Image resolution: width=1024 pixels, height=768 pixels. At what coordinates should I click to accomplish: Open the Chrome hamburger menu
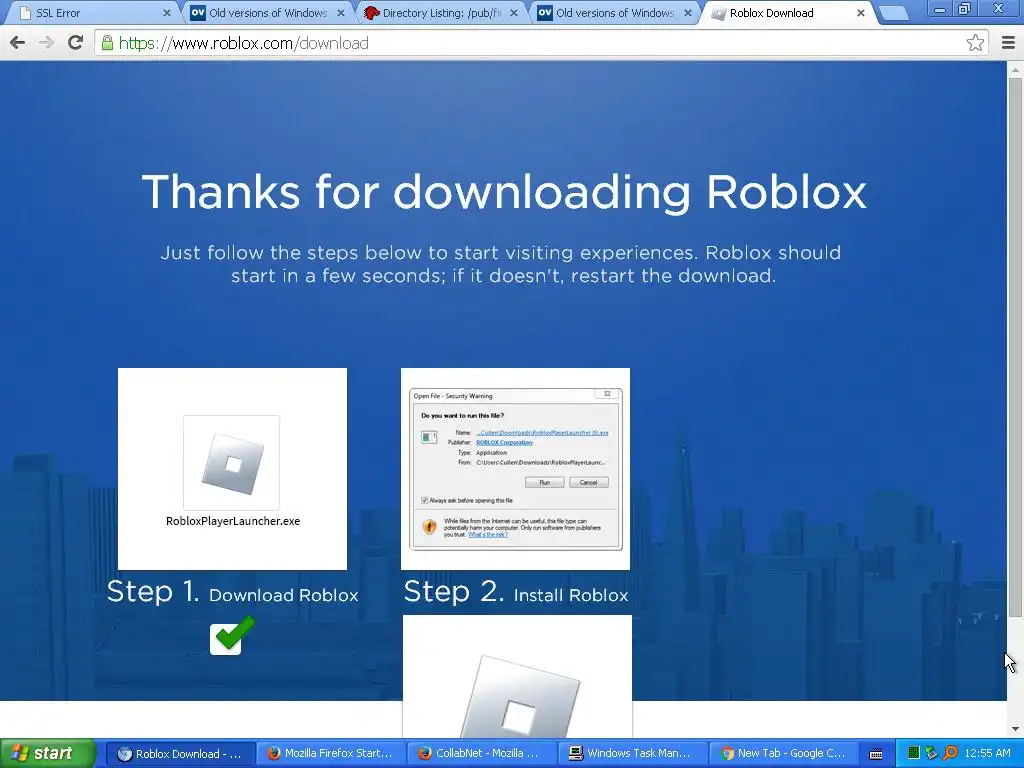coord(1008,43)
